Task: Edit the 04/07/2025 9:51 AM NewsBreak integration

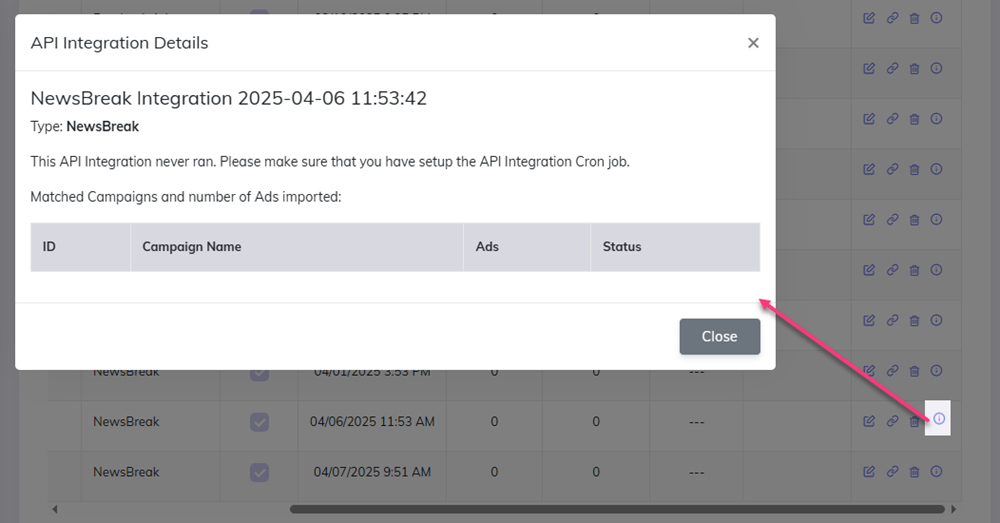Action: (x=869, y=471)
